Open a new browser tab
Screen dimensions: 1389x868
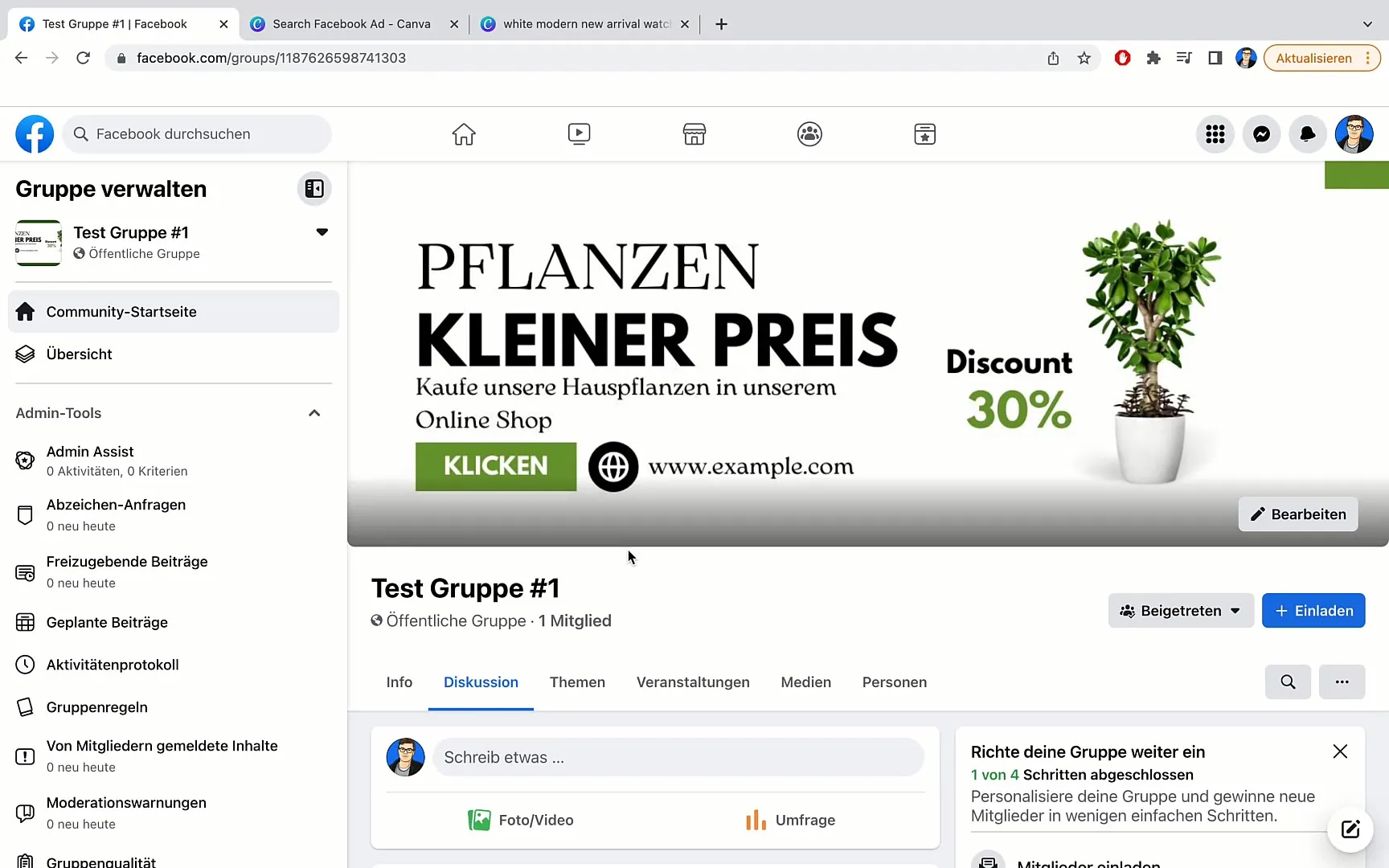pos(721,24)
